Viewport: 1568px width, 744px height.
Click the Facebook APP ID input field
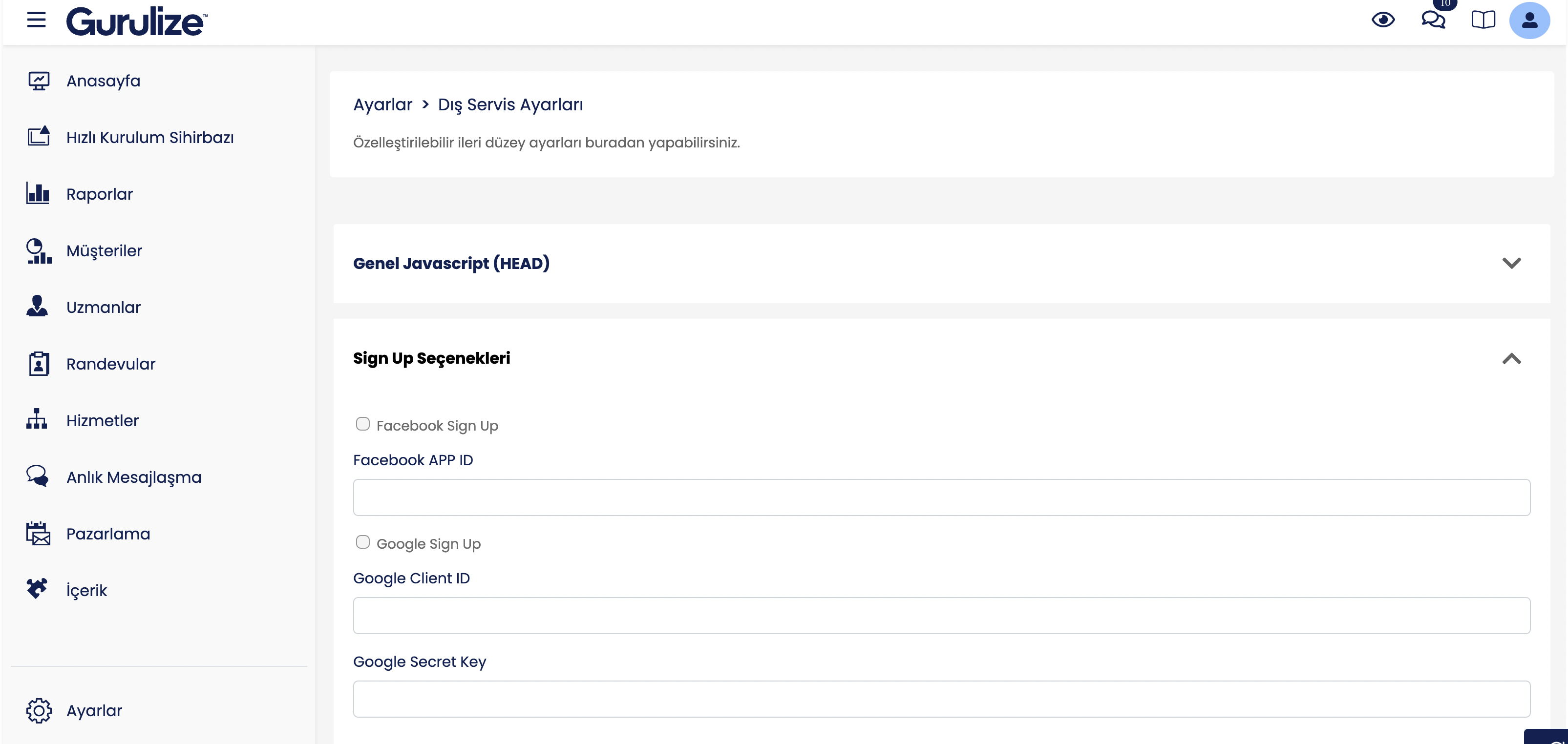[941, 497]
